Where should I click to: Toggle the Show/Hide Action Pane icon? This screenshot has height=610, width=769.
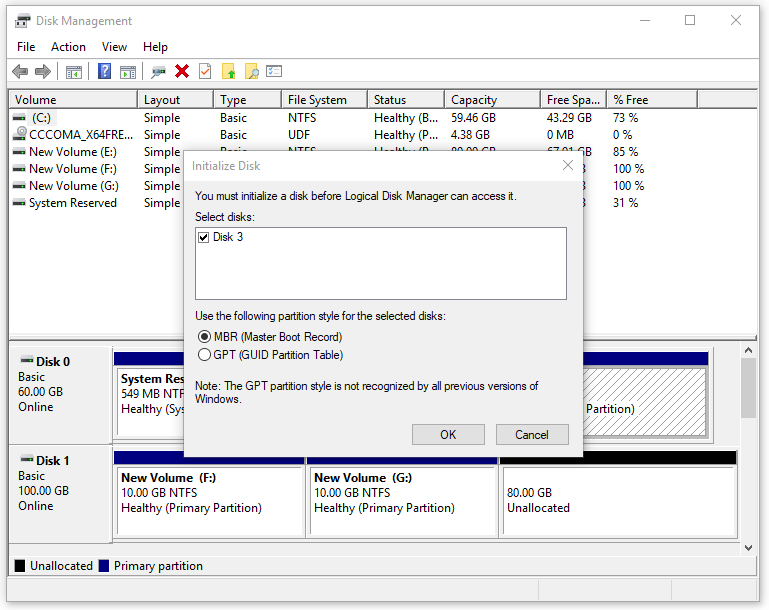(x=128, y=72)
